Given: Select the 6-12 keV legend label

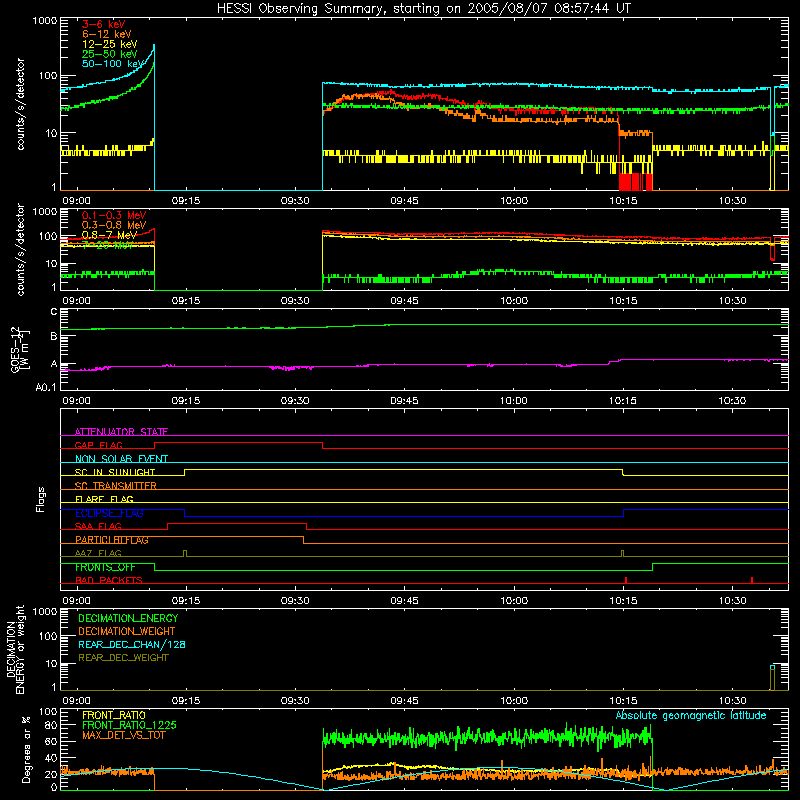Looking at the screenshot, I should (x=107, y=34).
